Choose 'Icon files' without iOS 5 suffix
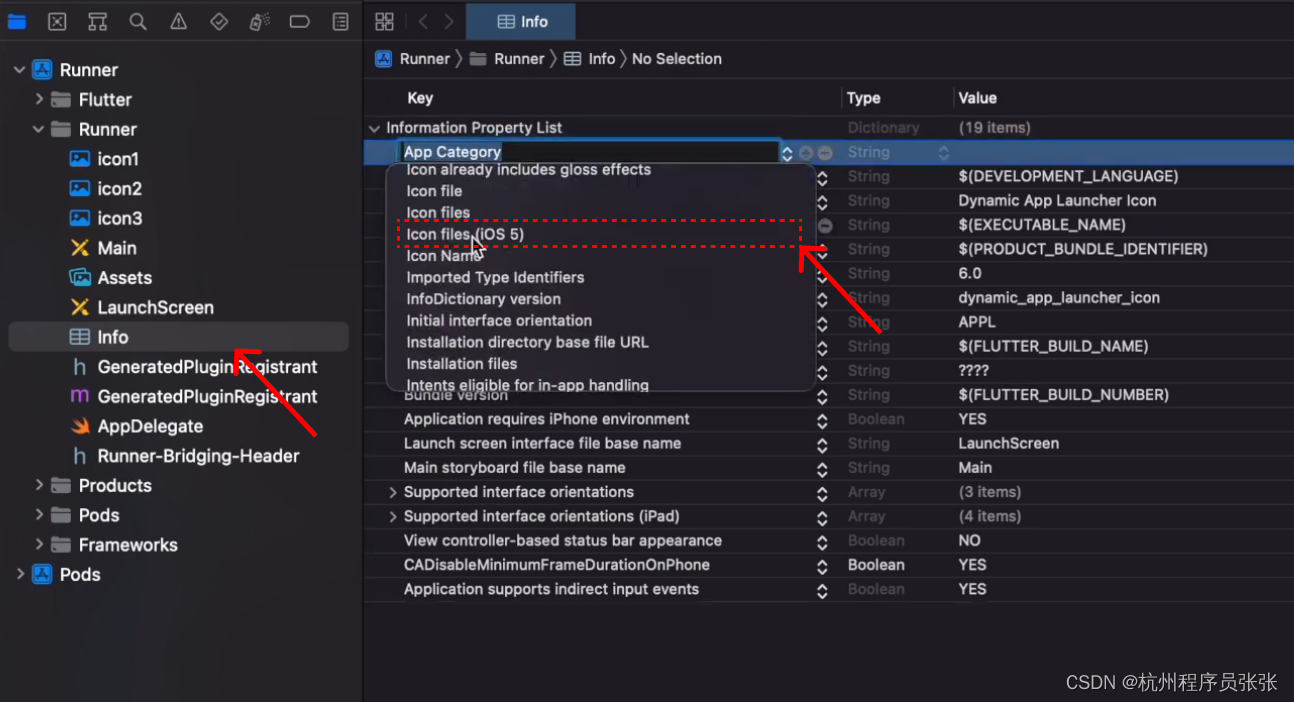 pyautogui.click(x=438, y=212)
